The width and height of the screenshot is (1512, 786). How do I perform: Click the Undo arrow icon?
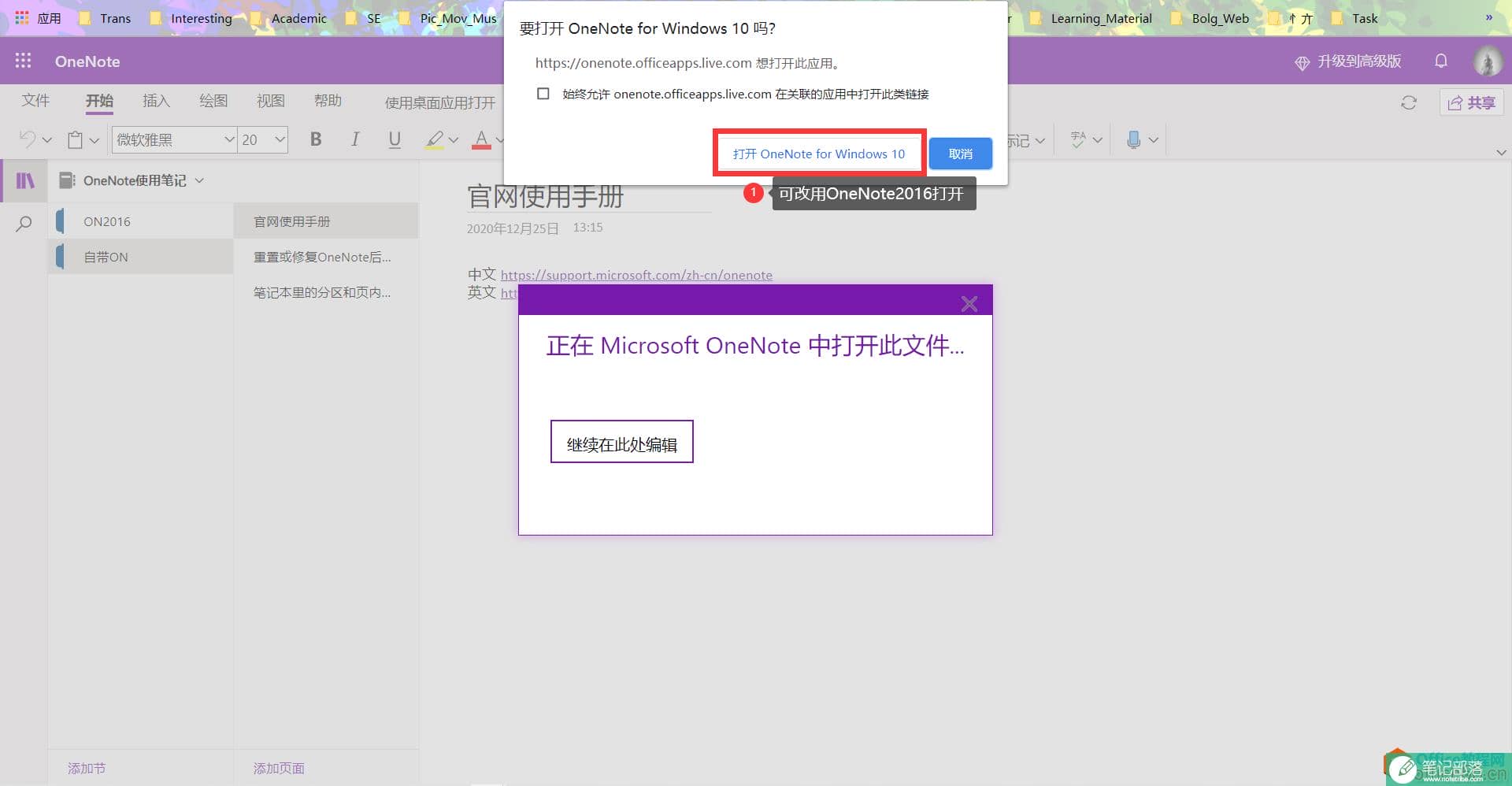[28, 139]
